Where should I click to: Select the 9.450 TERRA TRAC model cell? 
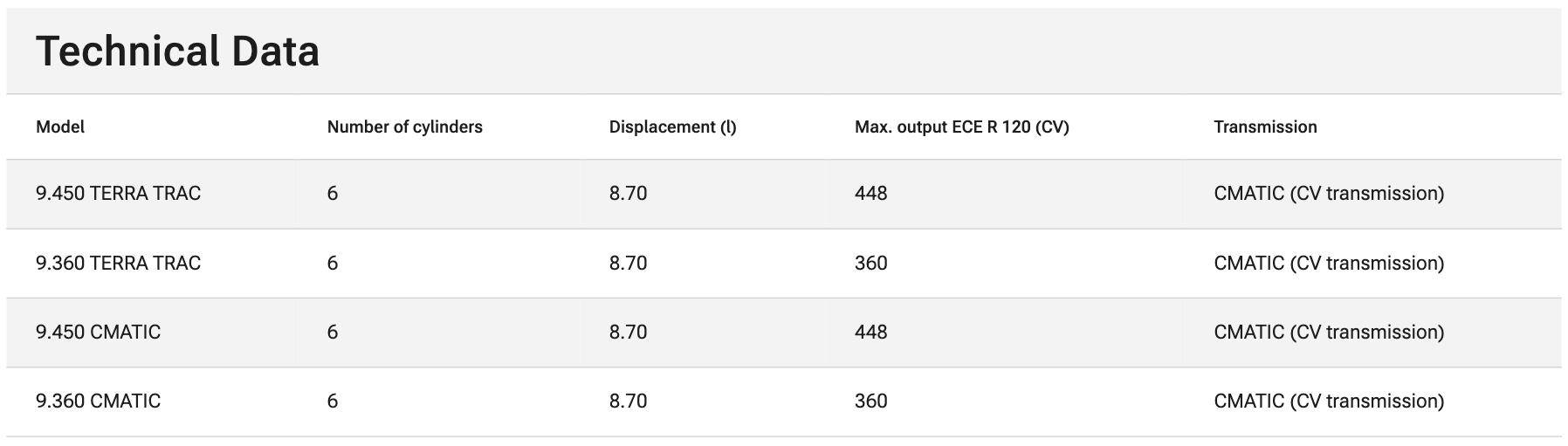[118, 194]
